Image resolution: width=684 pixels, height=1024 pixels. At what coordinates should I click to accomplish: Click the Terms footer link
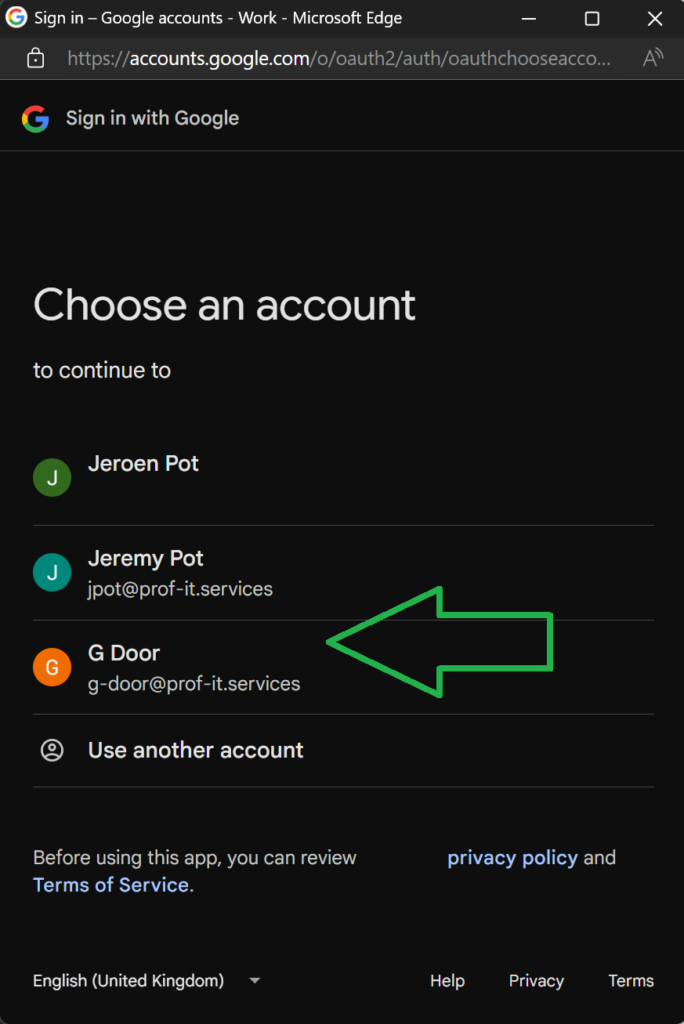coord(631,981)
